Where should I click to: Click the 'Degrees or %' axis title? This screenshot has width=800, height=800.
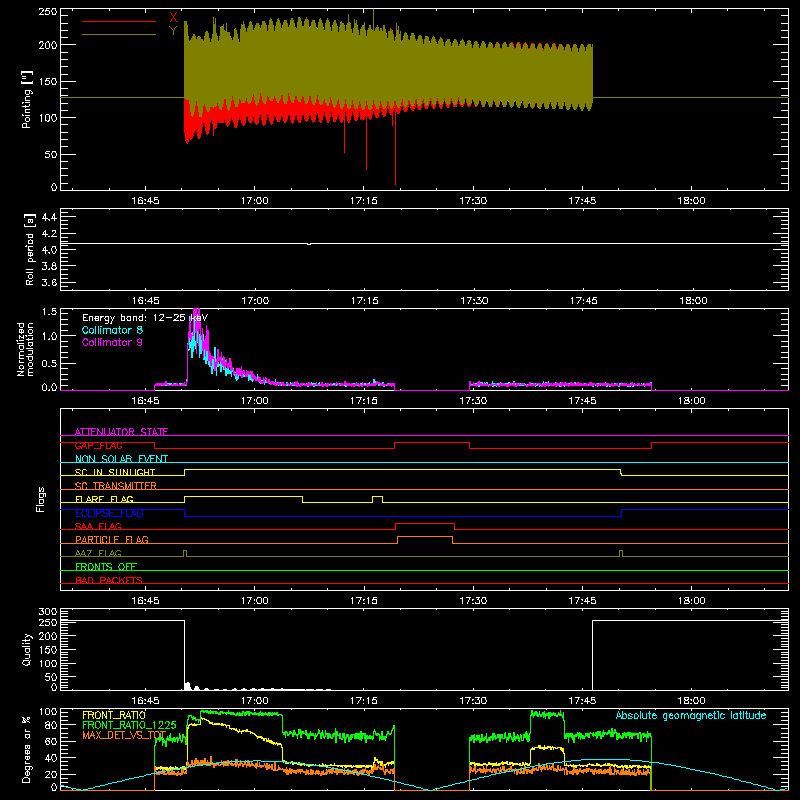coord(27,749)
